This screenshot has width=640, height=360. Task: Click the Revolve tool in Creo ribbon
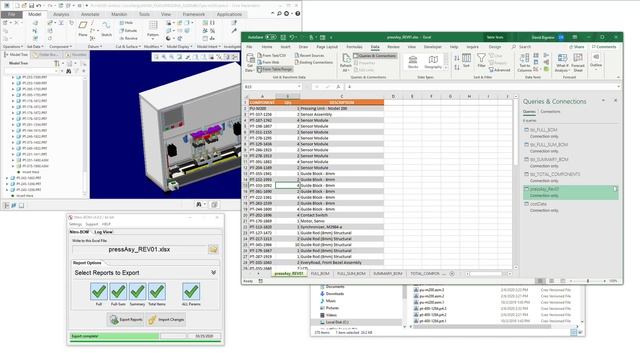(129, 38)
